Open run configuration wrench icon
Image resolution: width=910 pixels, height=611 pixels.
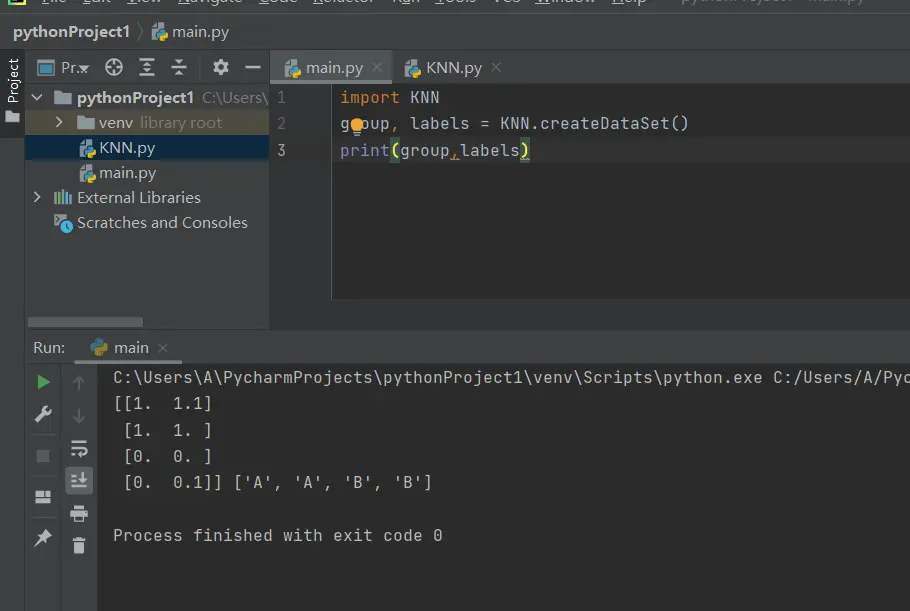pos(43,414)
